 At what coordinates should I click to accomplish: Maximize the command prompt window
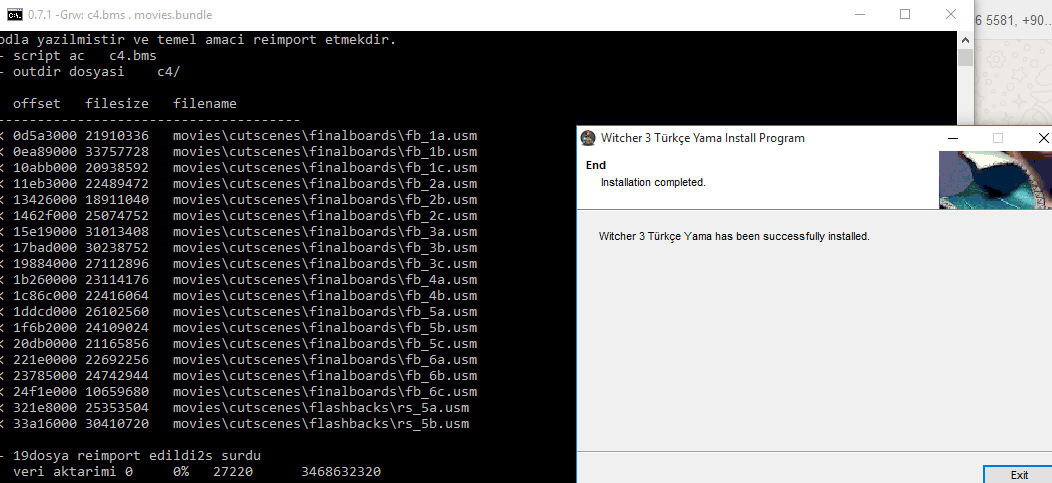(904, 15)
